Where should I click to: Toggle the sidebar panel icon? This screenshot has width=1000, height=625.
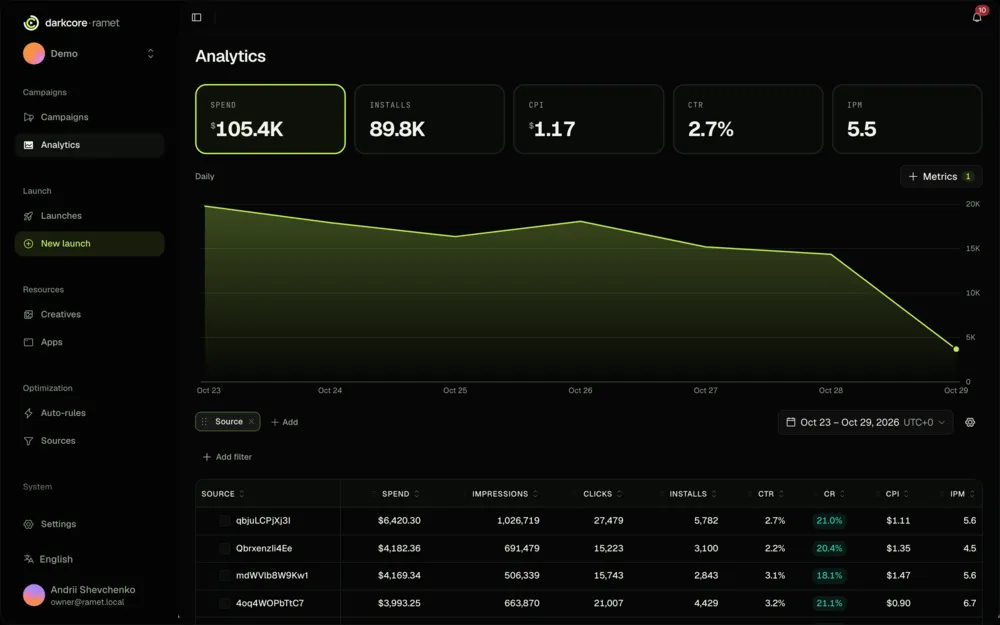click(x=196, y=17)
